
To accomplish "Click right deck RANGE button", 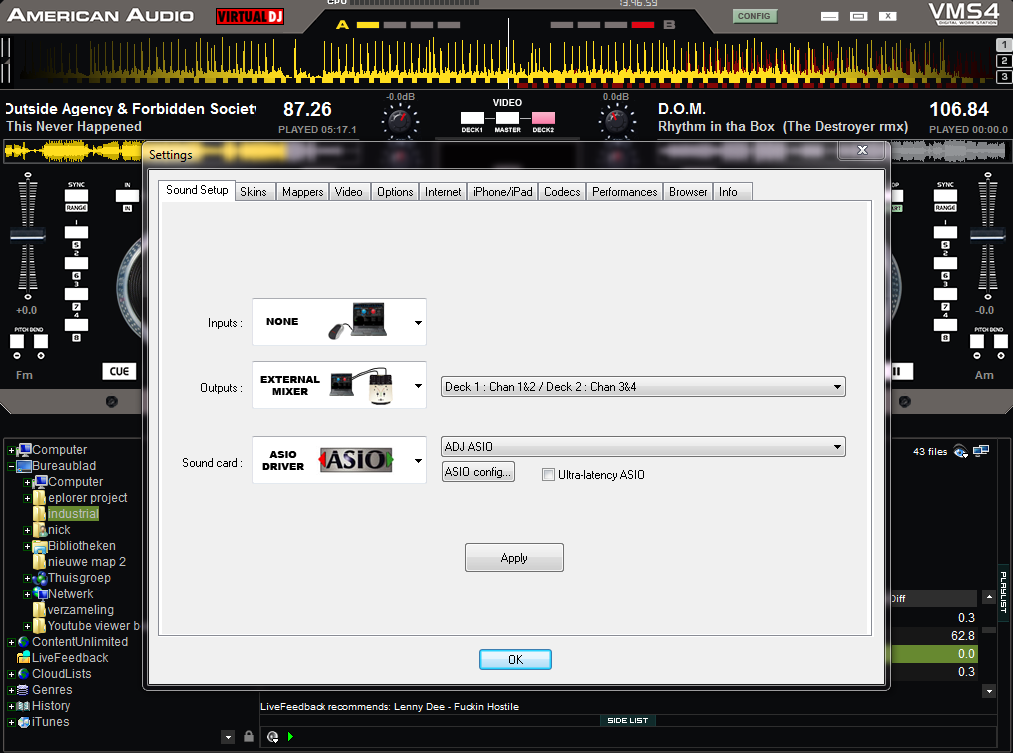I will click(945, 208).
